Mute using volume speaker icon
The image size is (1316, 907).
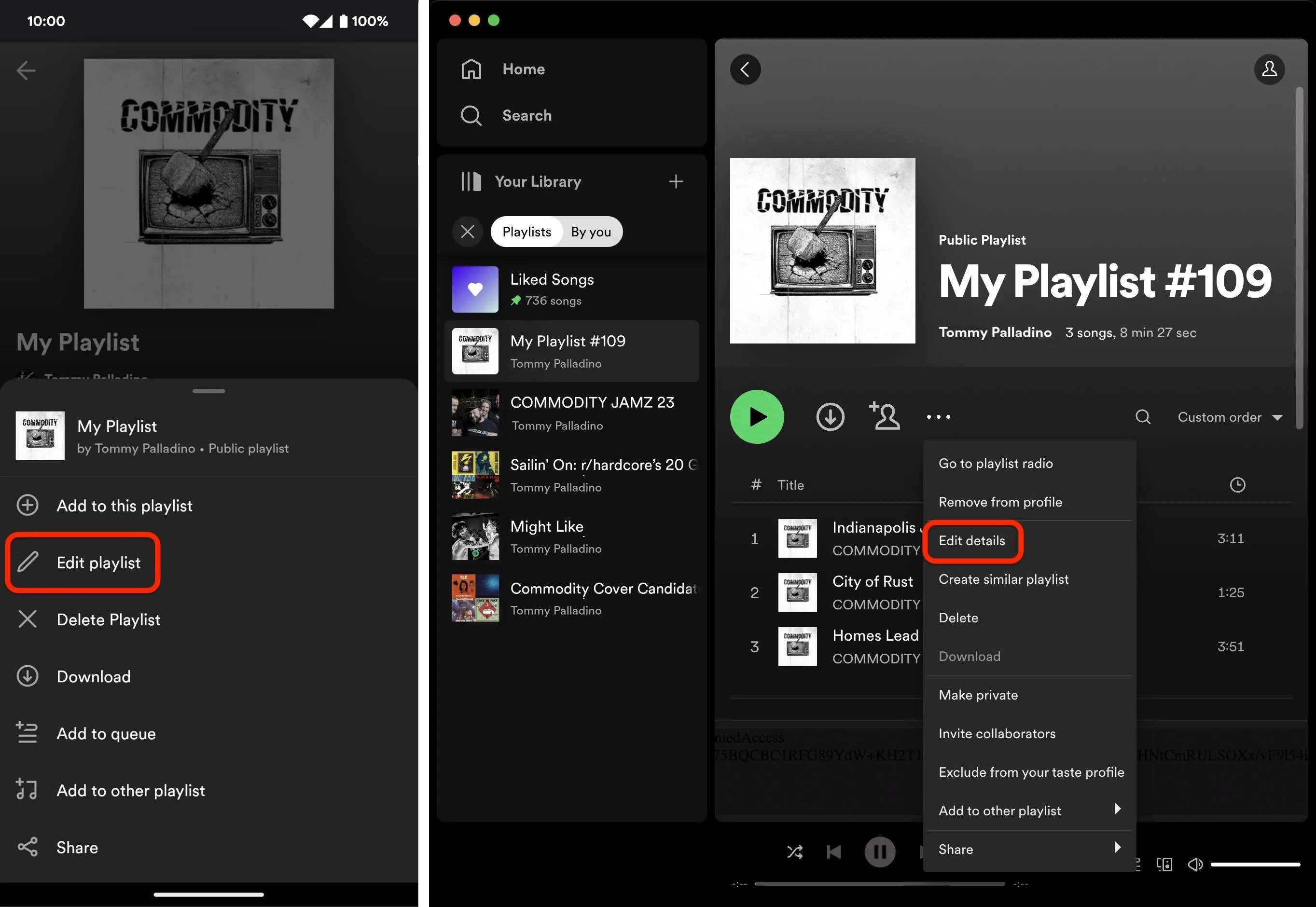1195,865
